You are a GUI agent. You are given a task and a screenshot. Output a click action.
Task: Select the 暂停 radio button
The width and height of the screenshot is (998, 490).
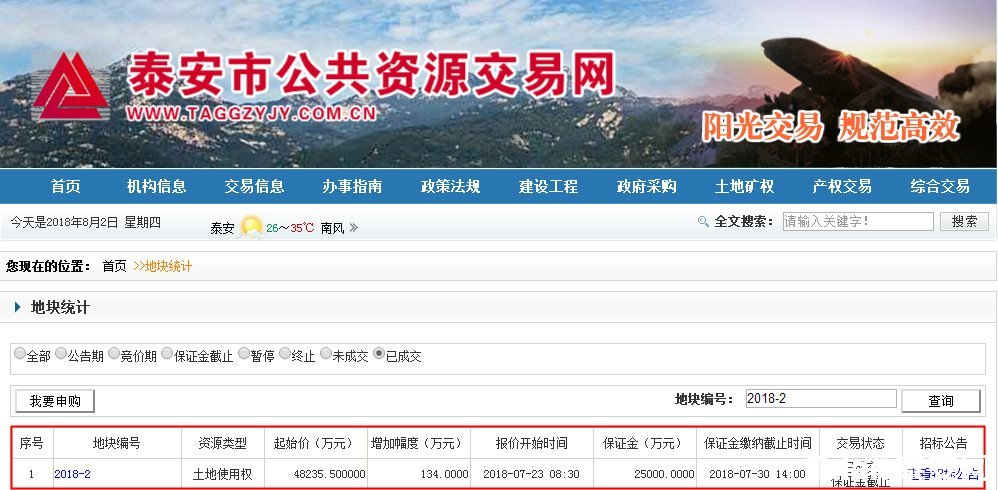point(244,353)
